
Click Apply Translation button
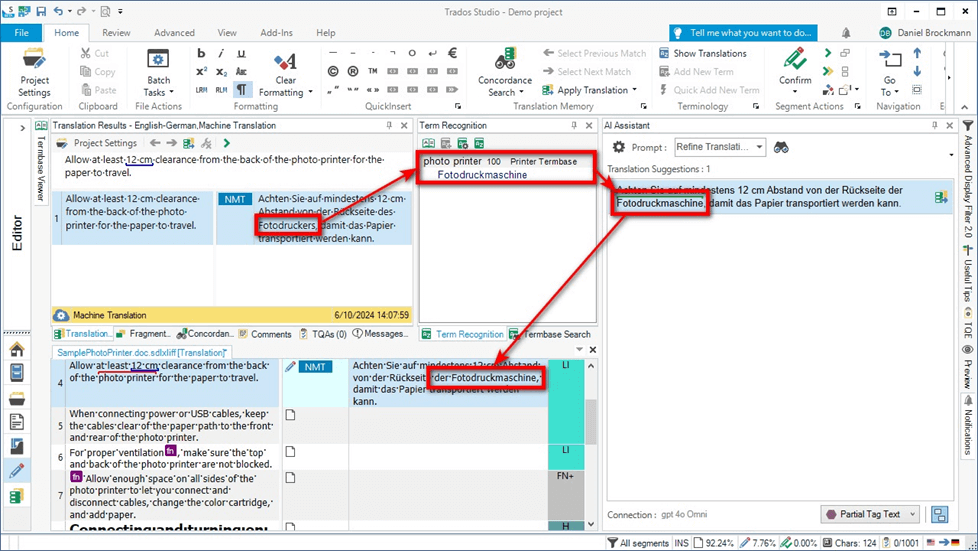pos(592,90)
